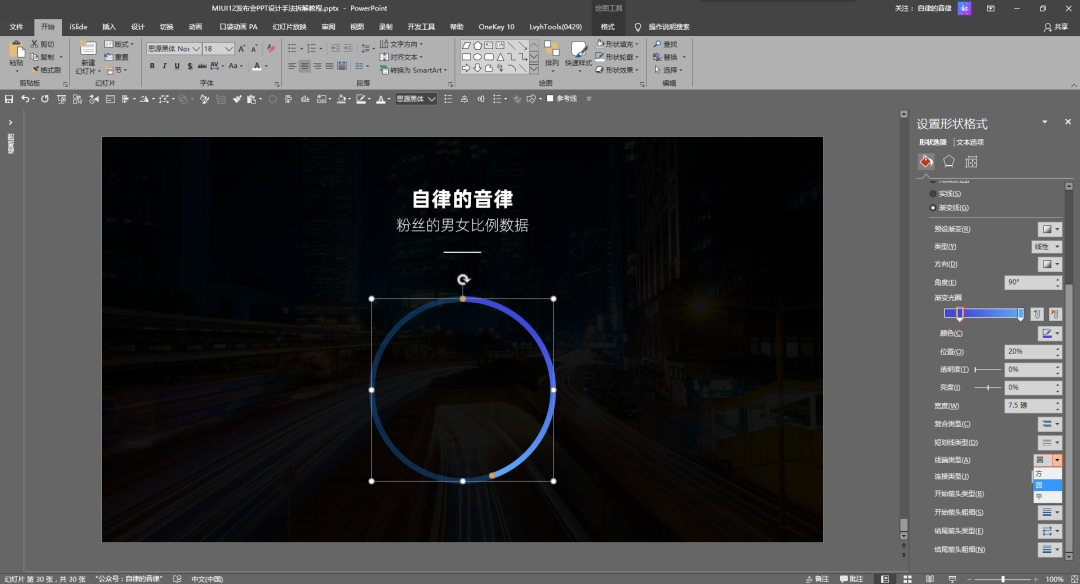
Task: Select the solid line (实线) radio button
Action: pyautogui.click(x=934, y=193)
